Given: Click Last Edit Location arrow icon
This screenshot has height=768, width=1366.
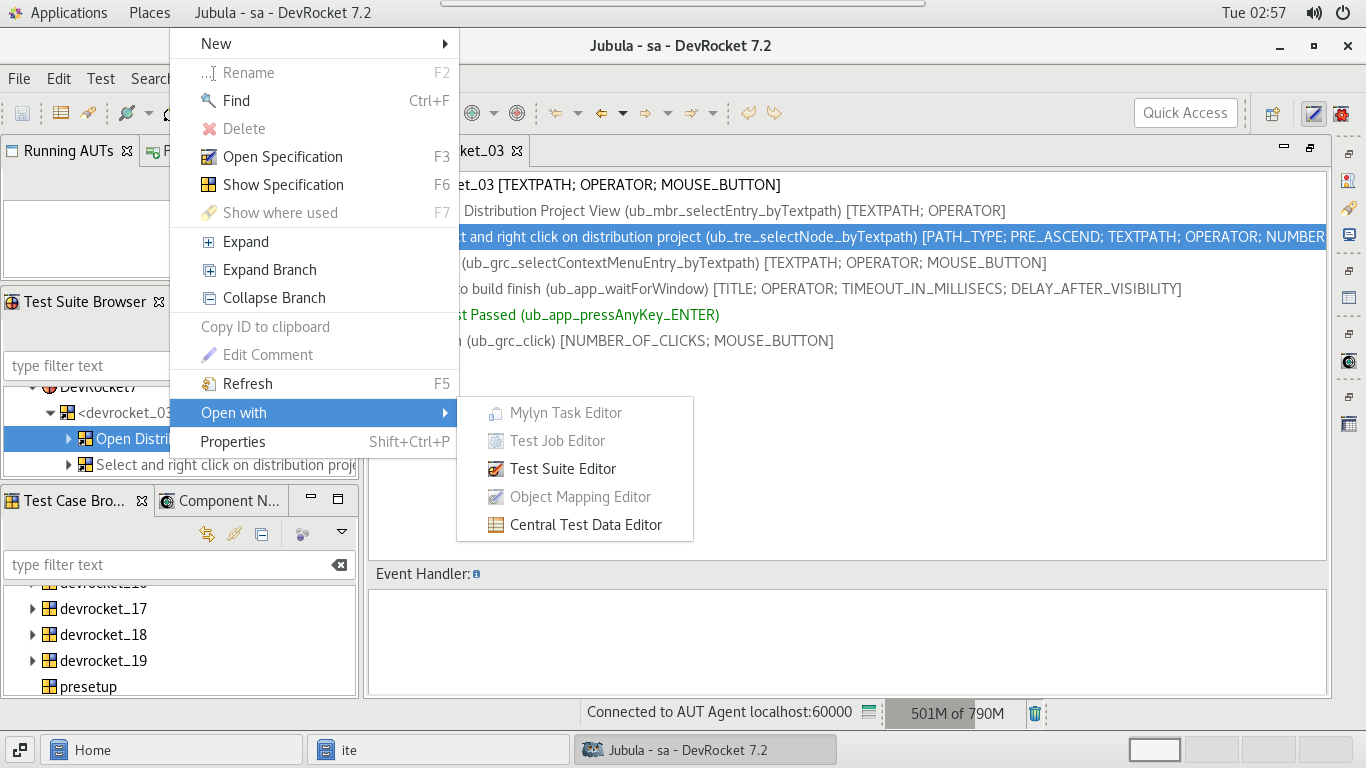Looking at the screenshot, I should coord(556,113).
